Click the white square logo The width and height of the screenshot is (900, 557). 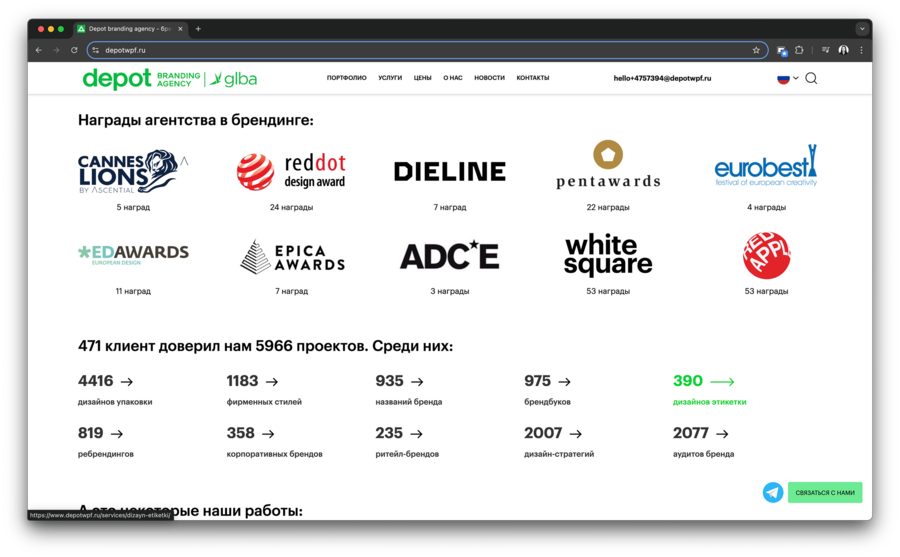click(608, 254)
